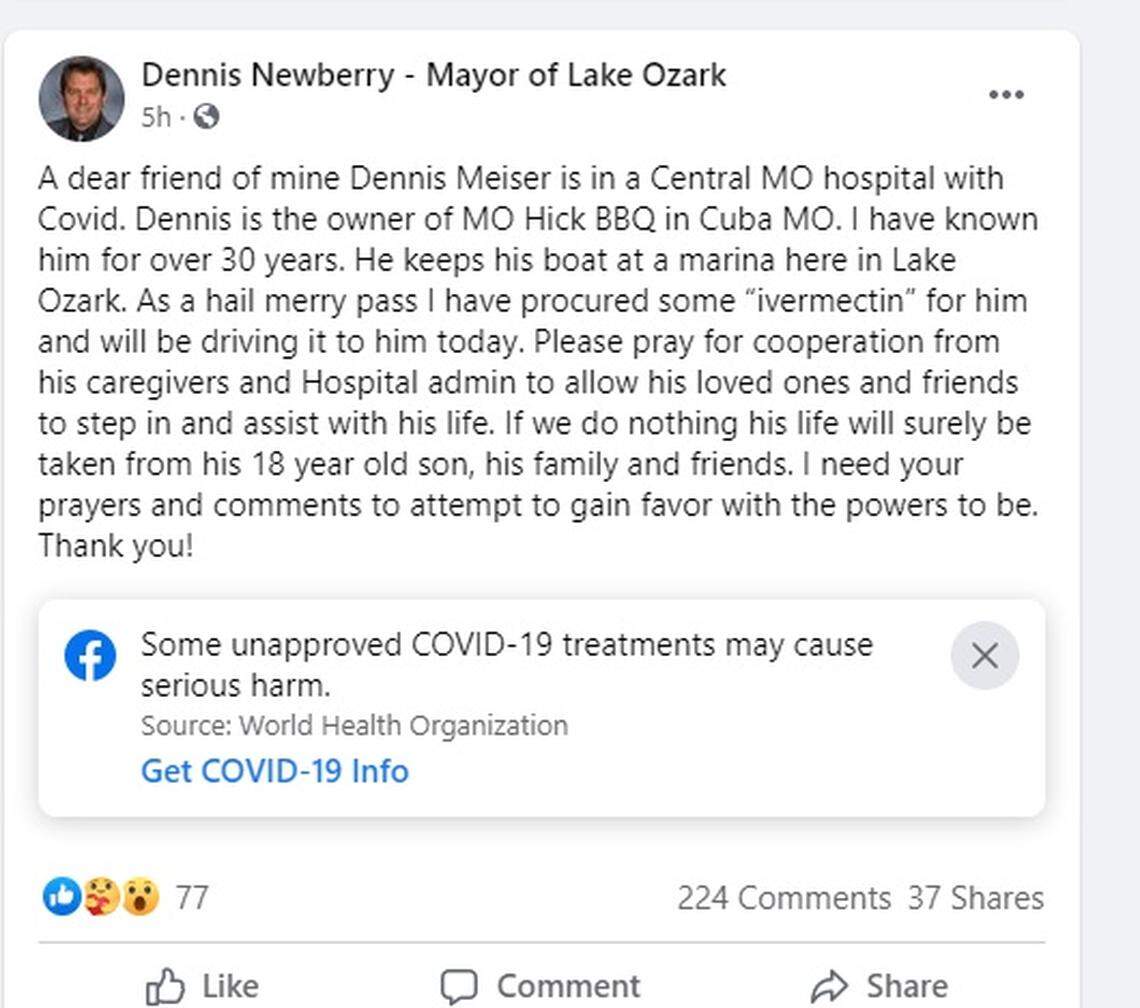Open the three-dot post options menu
The height and width of the screenshot is (1008, 1140).
(x=1008, y=94)
